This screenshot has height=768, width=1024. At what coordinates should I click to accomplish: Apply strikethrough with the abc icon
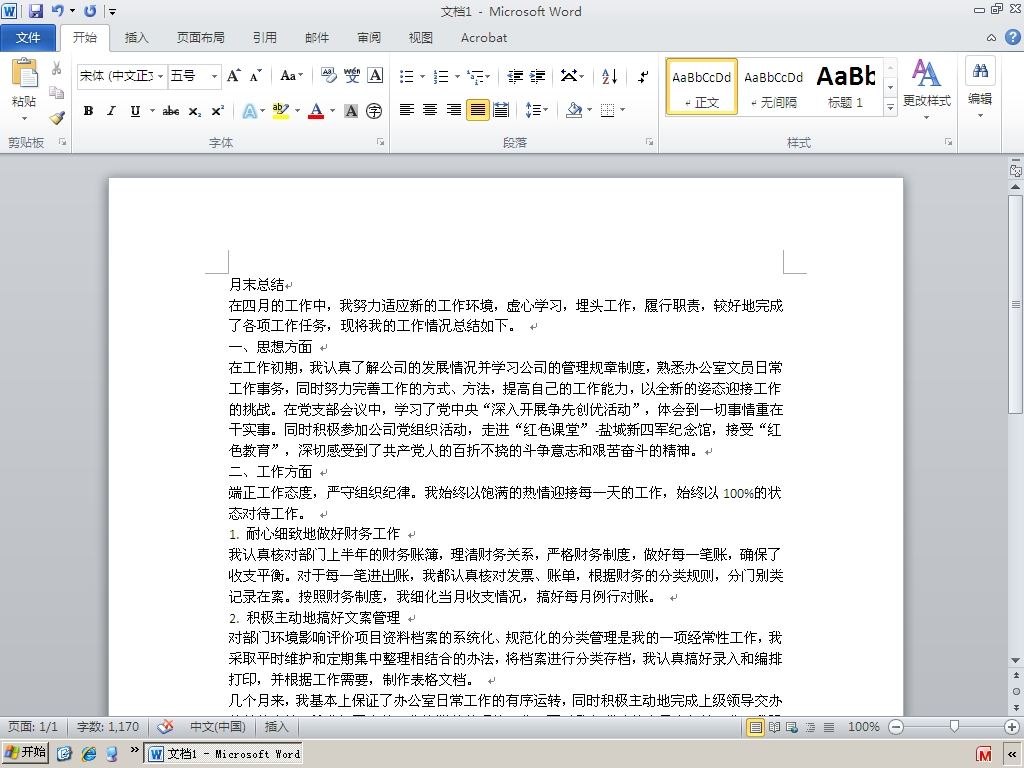click(x=170, y=111)
